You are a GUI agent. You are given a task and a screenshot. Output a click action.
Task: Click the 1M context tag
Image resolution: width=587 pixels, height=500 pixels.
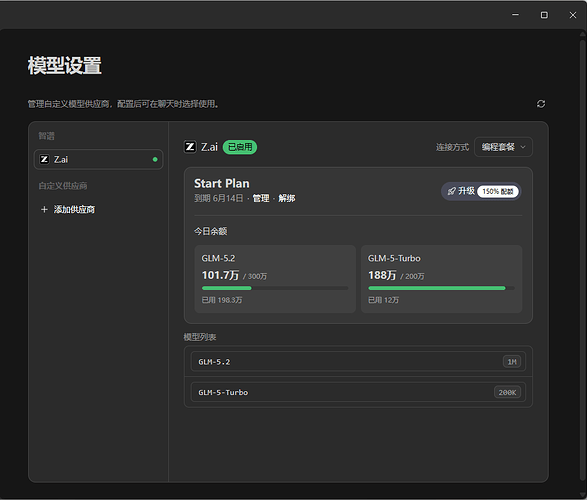512,362
